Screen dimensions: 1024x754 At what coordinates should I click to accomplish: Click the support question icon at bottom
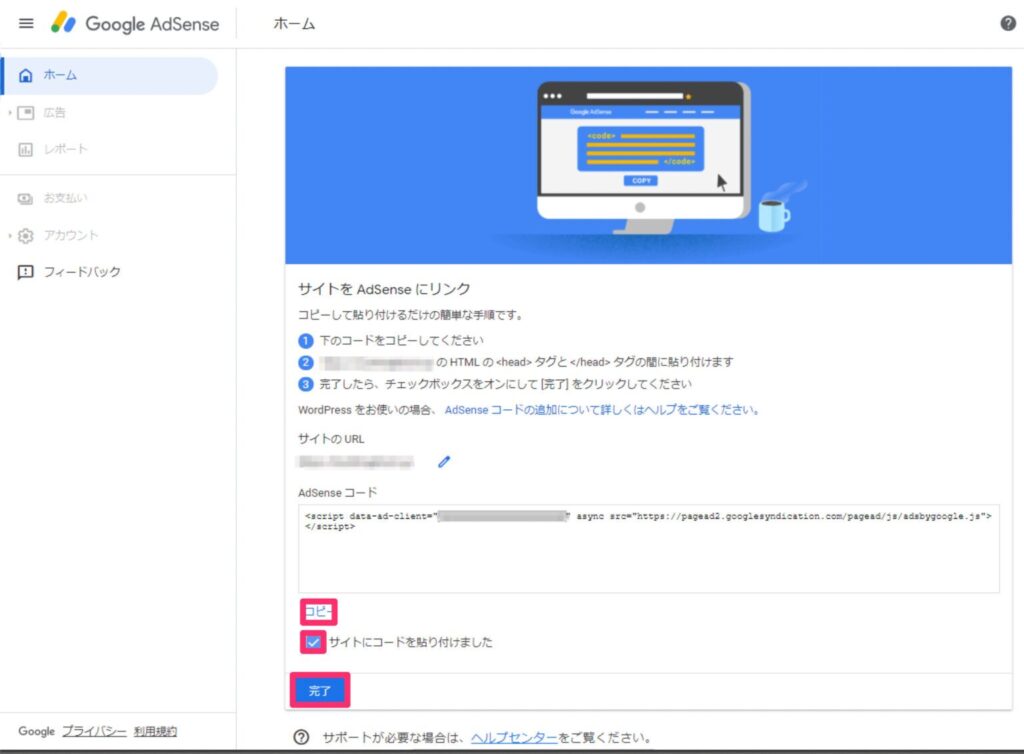coord(301,738)
